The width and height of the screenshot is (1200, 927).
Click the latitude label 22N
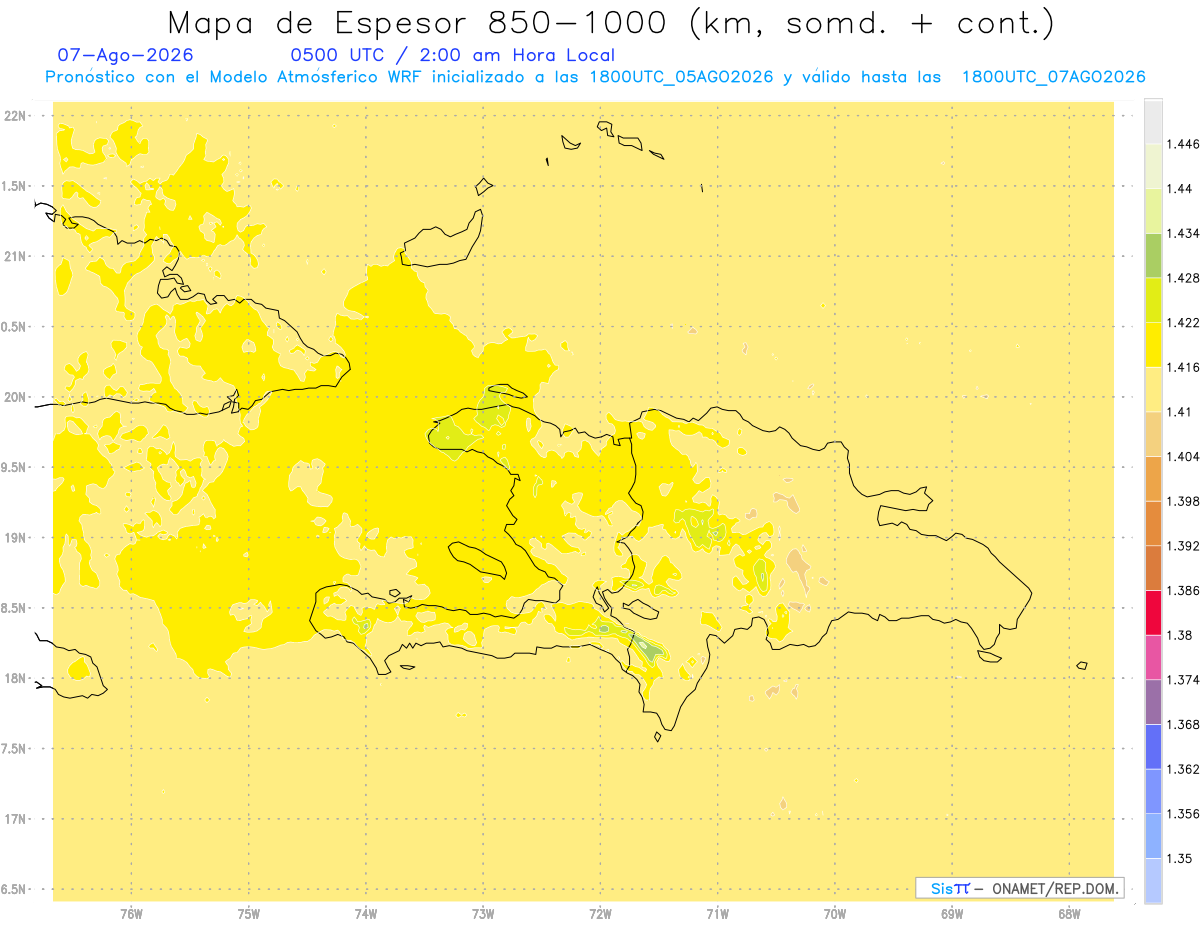(16, 115)
